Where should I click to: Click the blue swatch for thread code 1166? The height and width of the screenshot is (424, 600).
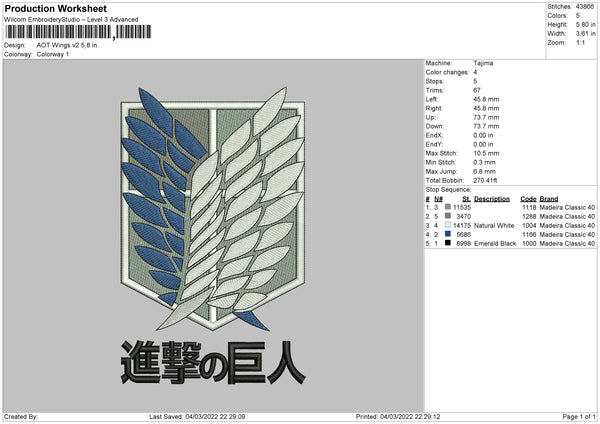pyautogui.click(x=448, y=234)
